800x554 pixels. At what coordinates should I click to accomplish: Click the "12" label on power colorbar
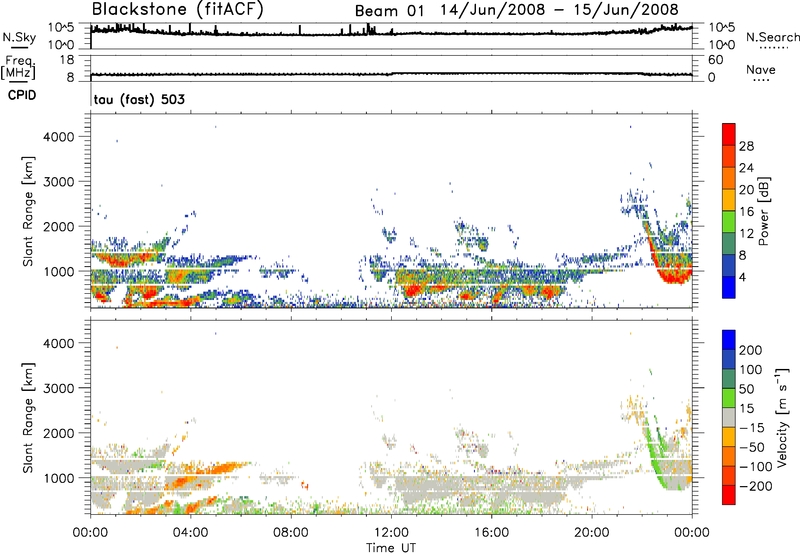tap(746, 234)
